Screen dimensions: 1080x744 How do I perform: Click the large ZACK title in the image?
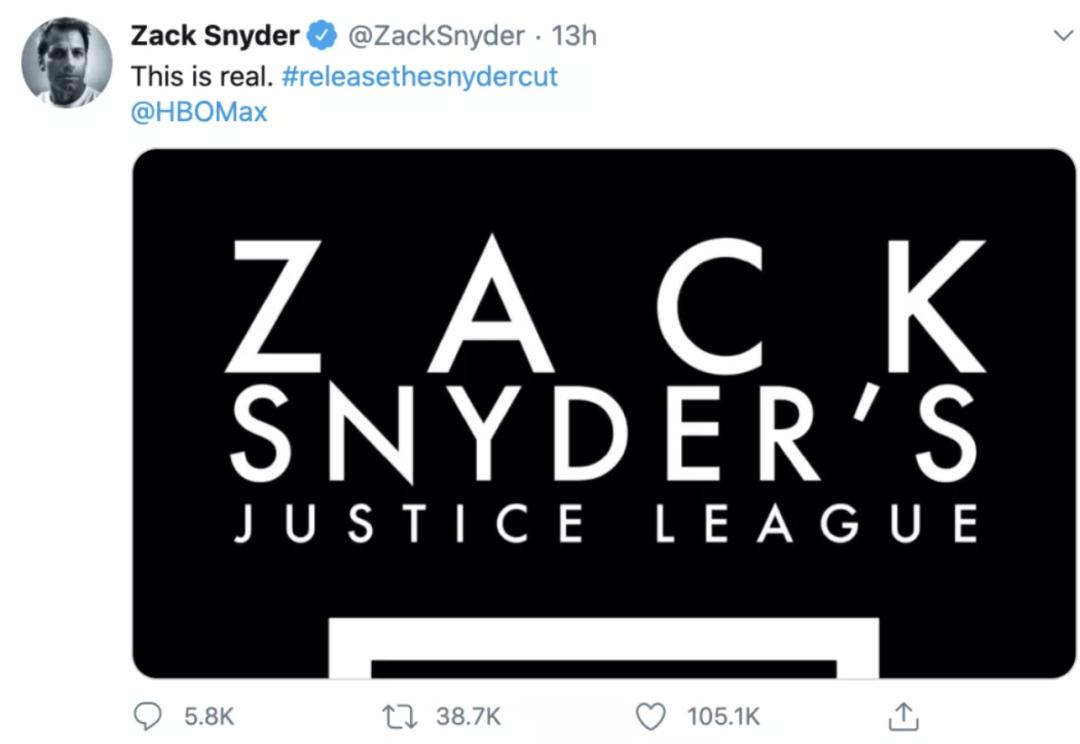(604, 306)
